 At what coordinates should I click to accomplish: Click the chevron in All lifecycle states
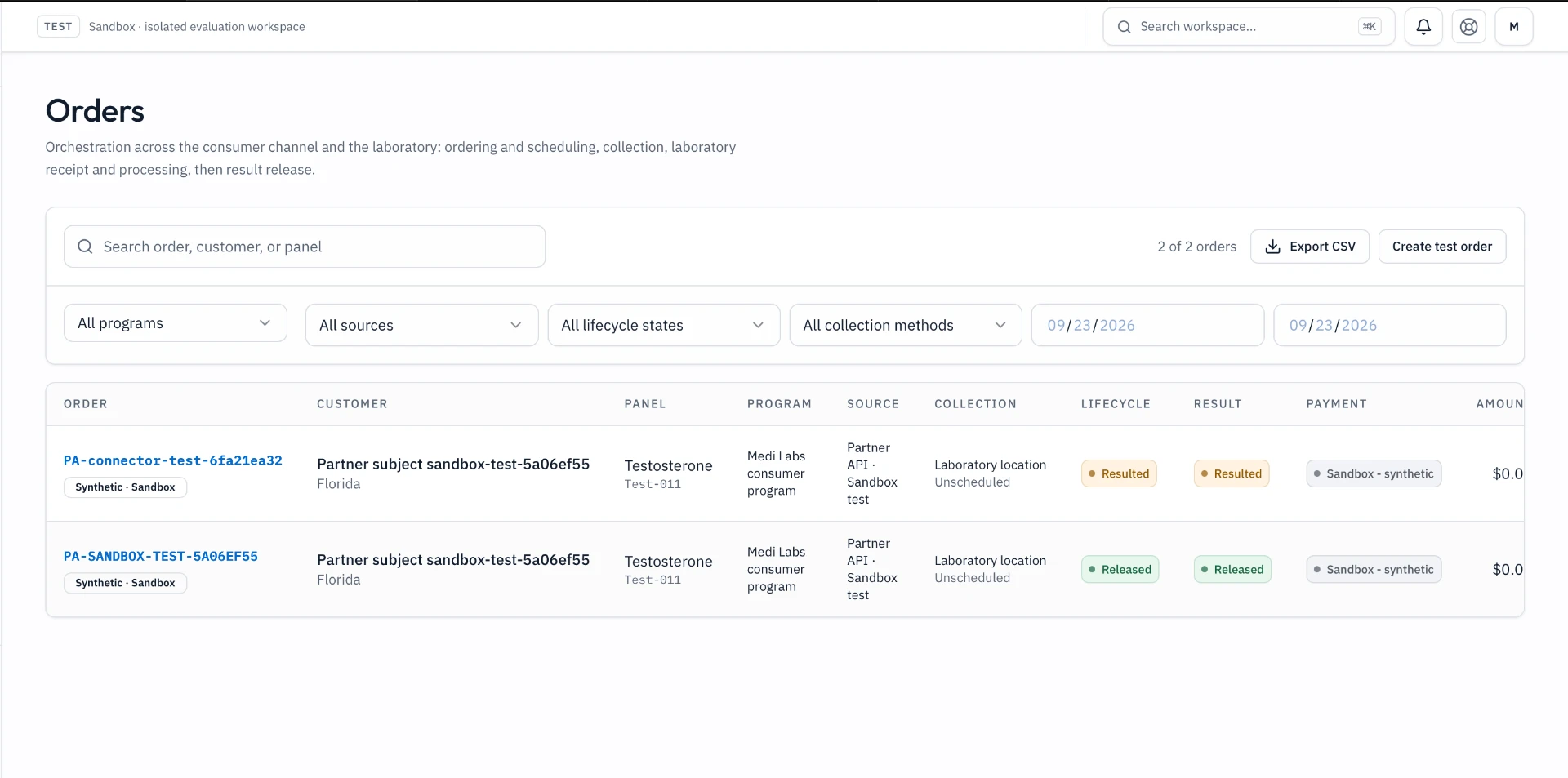click(758, 325)
